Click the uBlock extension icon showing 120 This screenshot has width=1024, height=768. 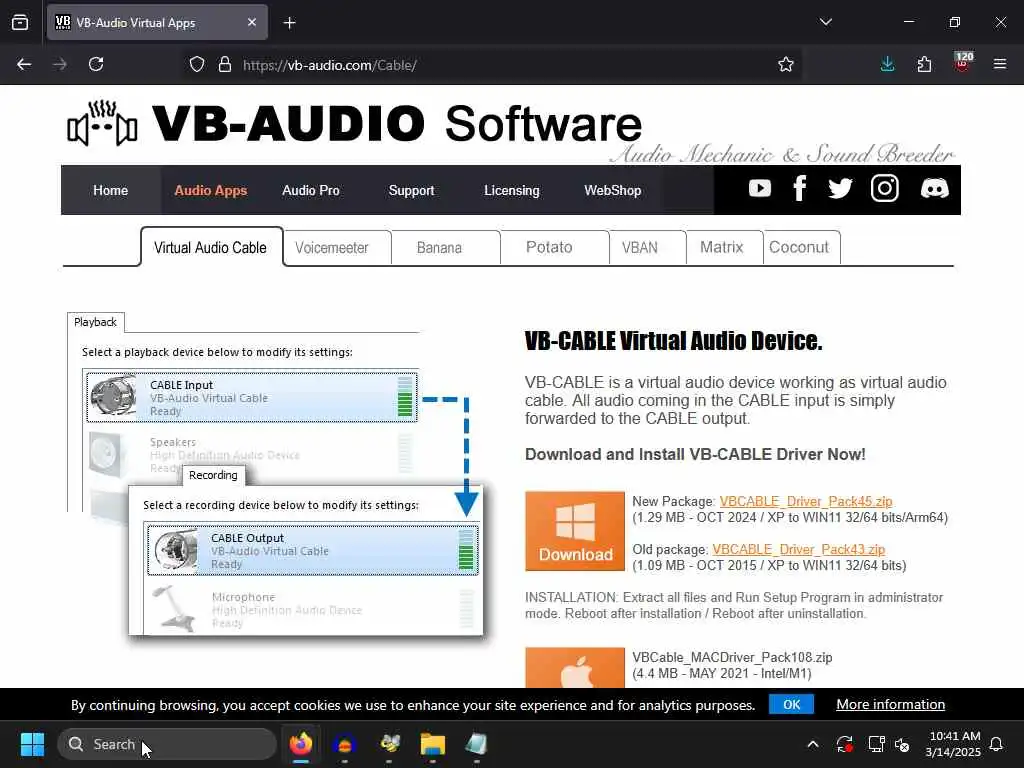pyautogui.click(x=963, y=62)
